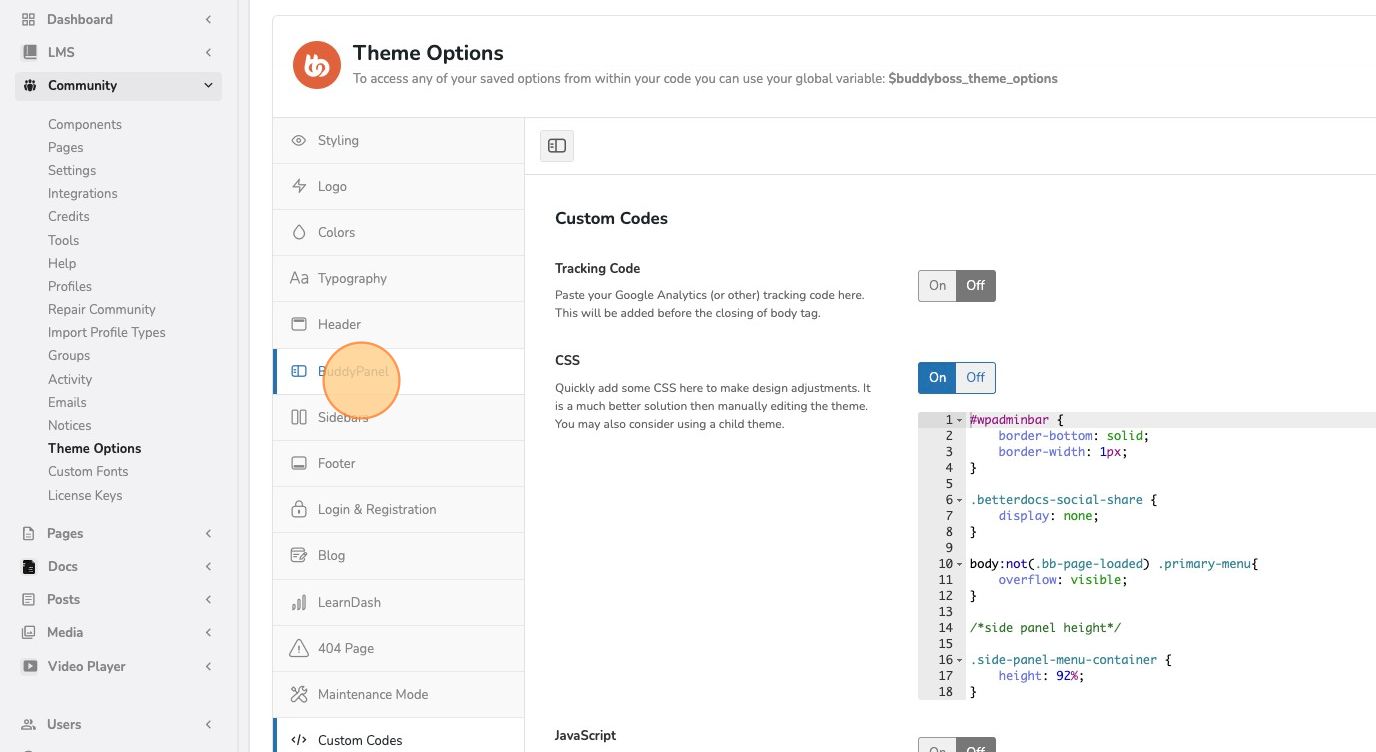Open the Login & Registration tab
The height and width of the screenshot is (752, 1376).
[398, 509]
